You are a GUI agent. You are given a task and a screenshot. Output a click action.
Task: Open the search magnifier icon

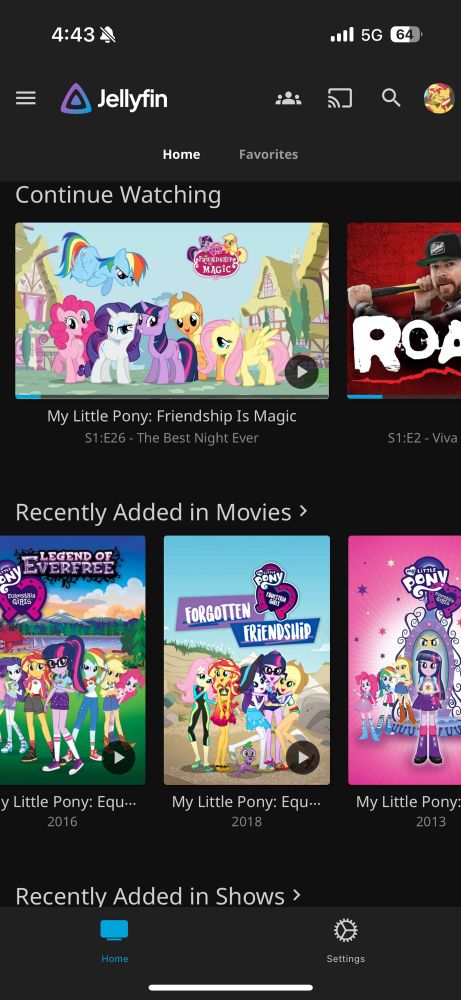pyautogui.click(x=391, y=98)
